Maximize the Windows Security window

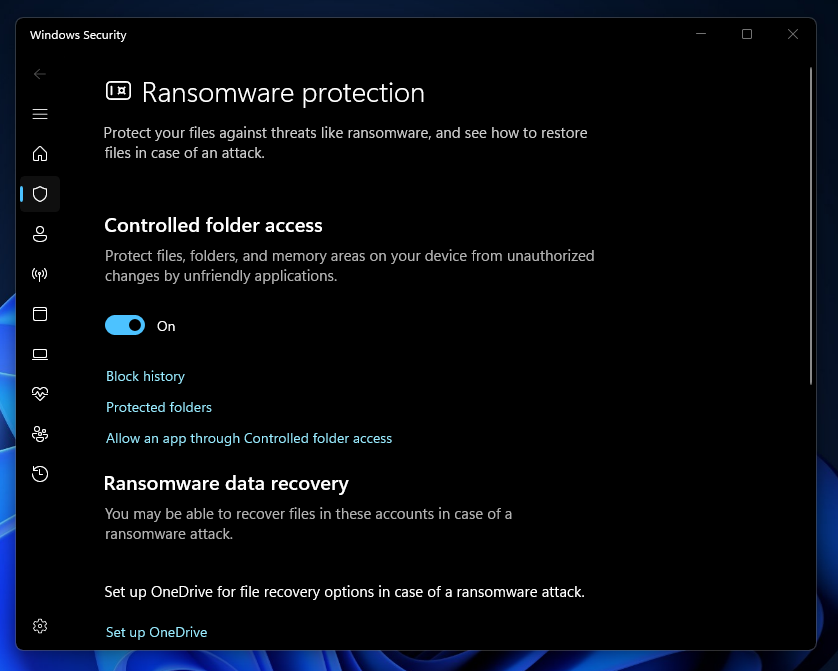(747, 34)
